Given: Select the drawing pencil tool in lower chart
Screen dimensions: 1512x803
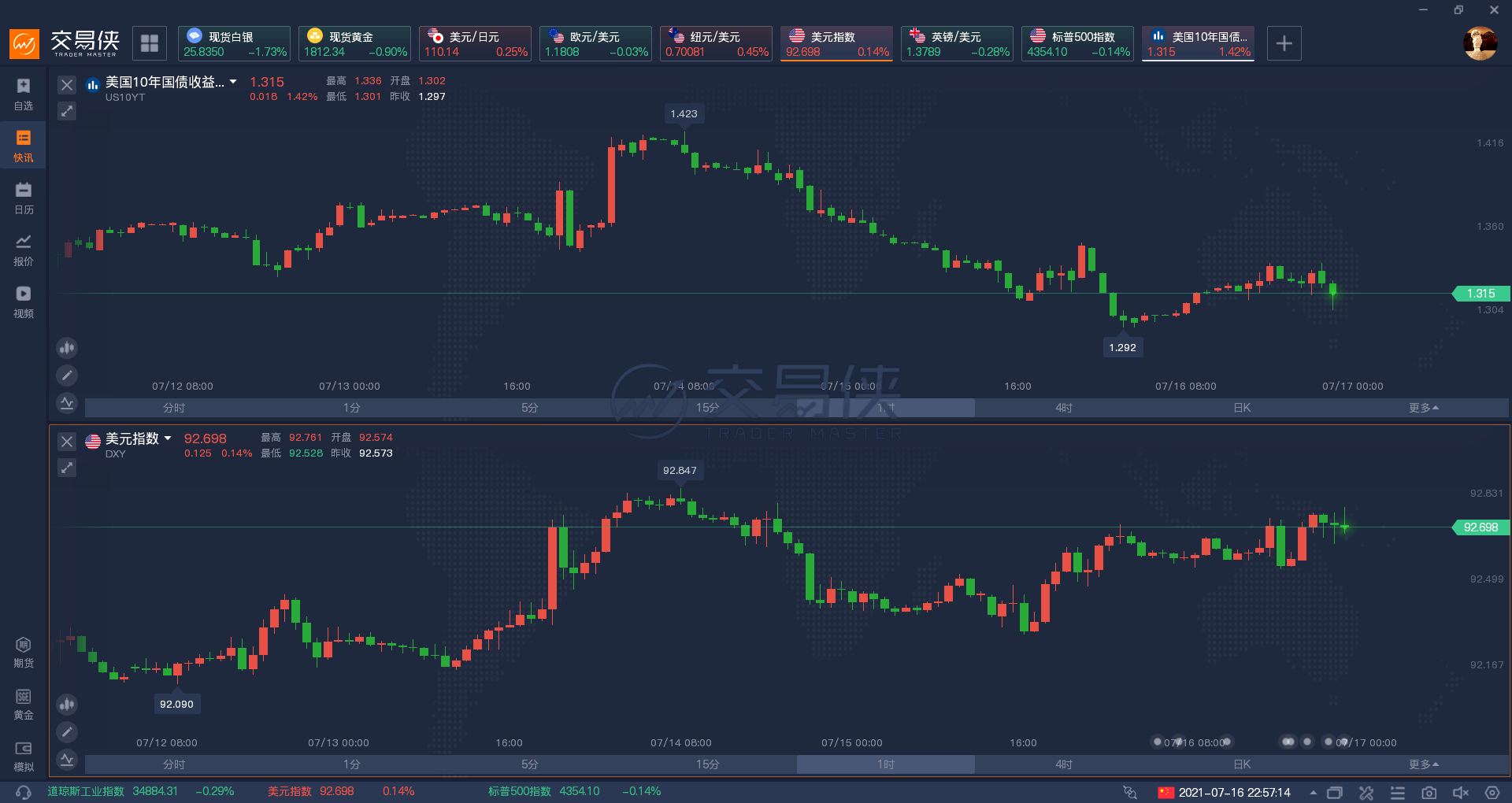Looking at the screenshot, I should click(x=67, y=732).
